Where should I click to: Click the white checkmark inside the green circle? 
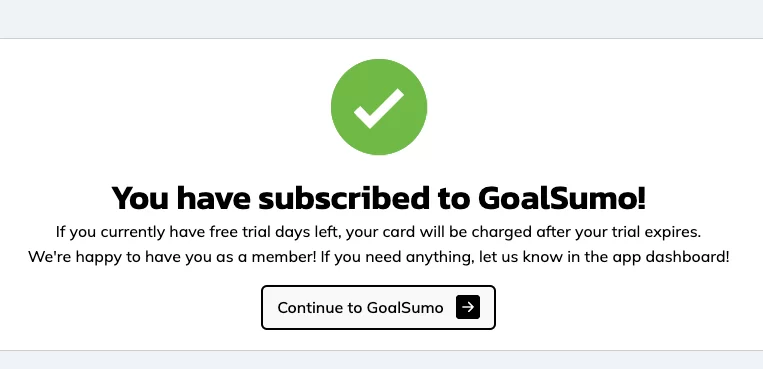pyautogui.click(x=379, y=108)
